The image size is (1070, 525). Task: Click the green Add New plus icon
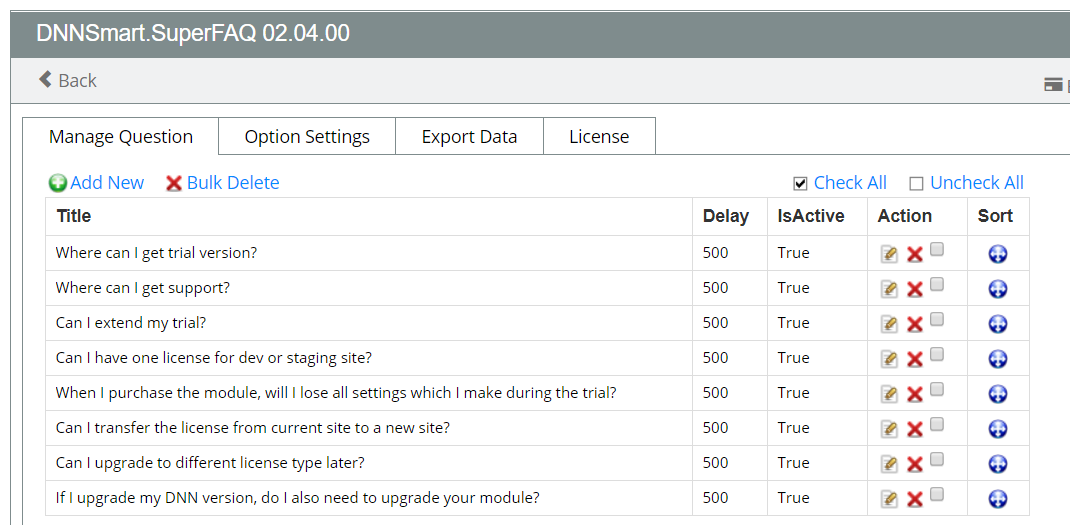(58, 183)
